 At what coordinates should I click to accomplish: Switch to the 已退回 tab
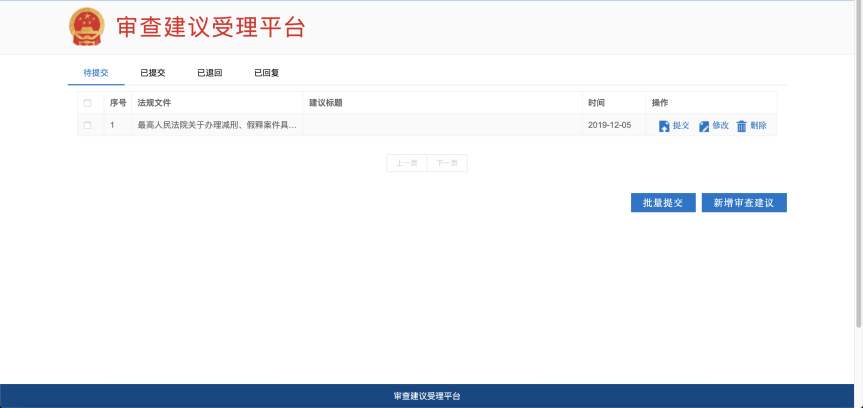(210, 73)
